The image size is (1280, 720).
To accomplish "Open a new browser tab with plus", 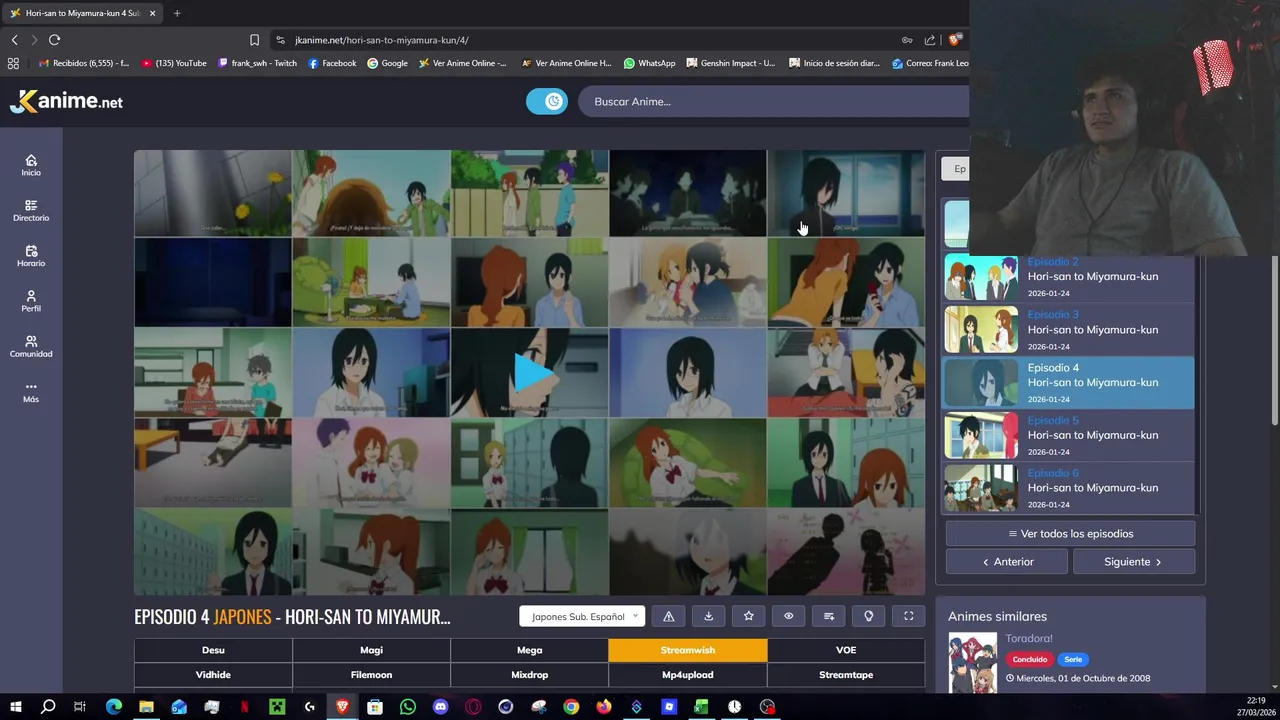I will [x=177, y=13].
